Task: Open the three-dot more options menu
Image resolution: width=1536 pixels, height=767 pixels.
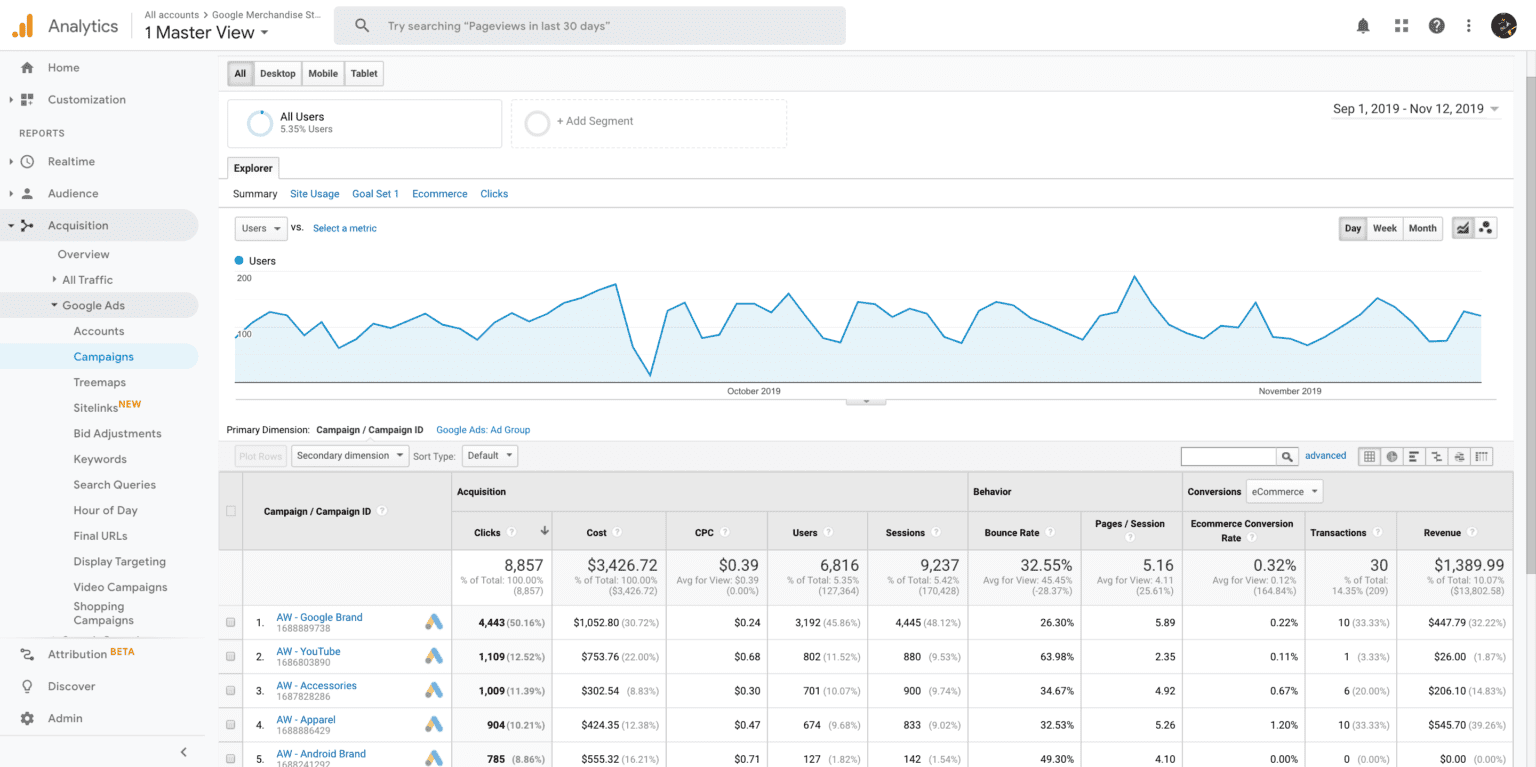Action: pos(1469,26)
